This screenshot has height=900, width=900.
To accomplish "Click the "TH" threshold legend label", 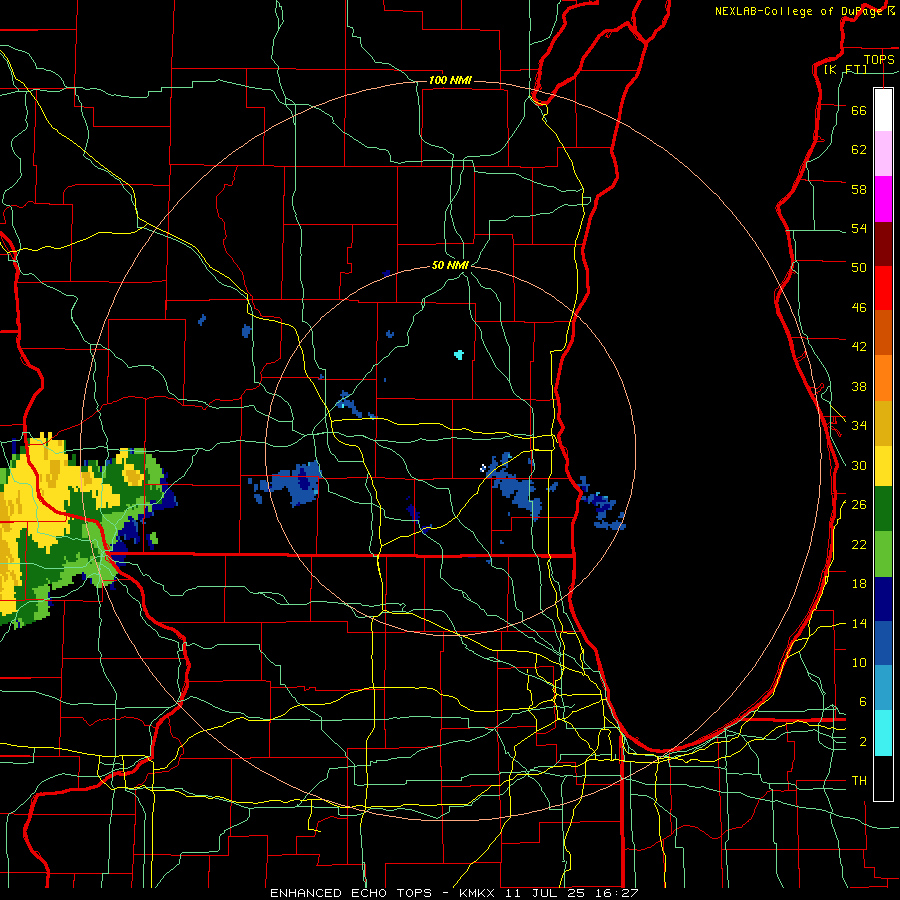I will tap(859, 781).
